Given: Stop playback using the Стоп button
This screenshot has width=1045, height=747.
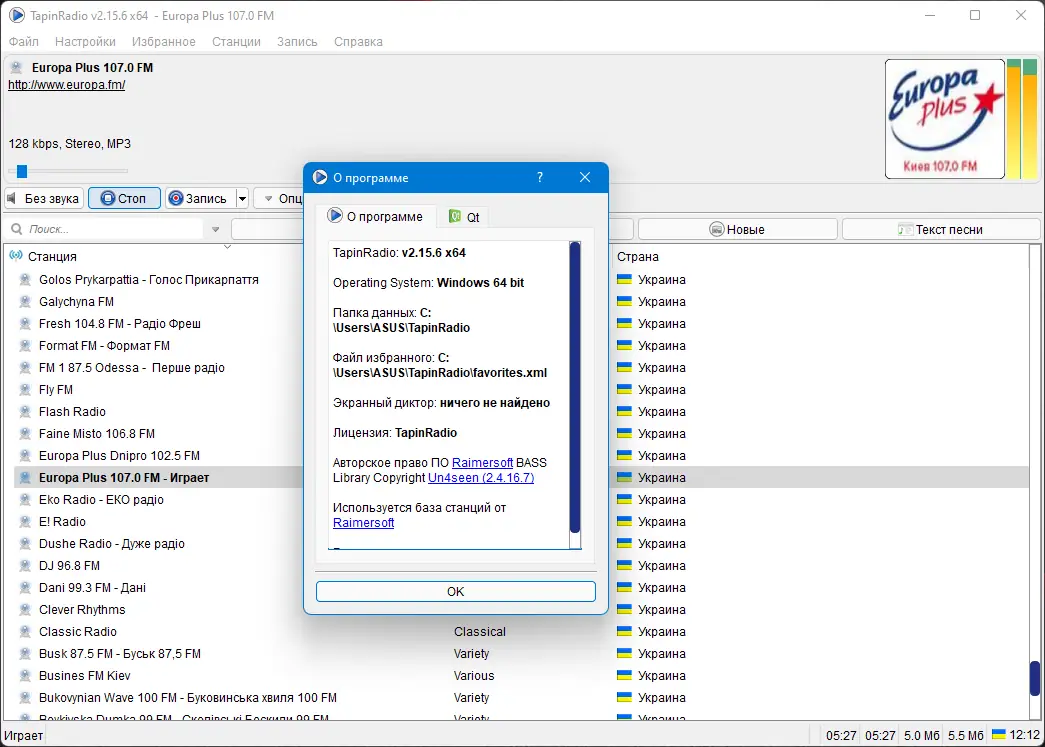Looking at the screenshot, I should [124, 198].
